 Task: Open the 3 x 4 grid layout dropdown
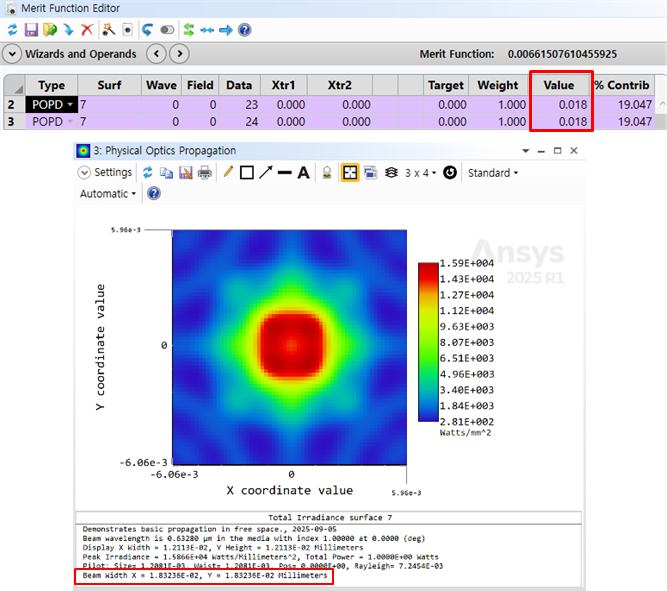point(421,172)
